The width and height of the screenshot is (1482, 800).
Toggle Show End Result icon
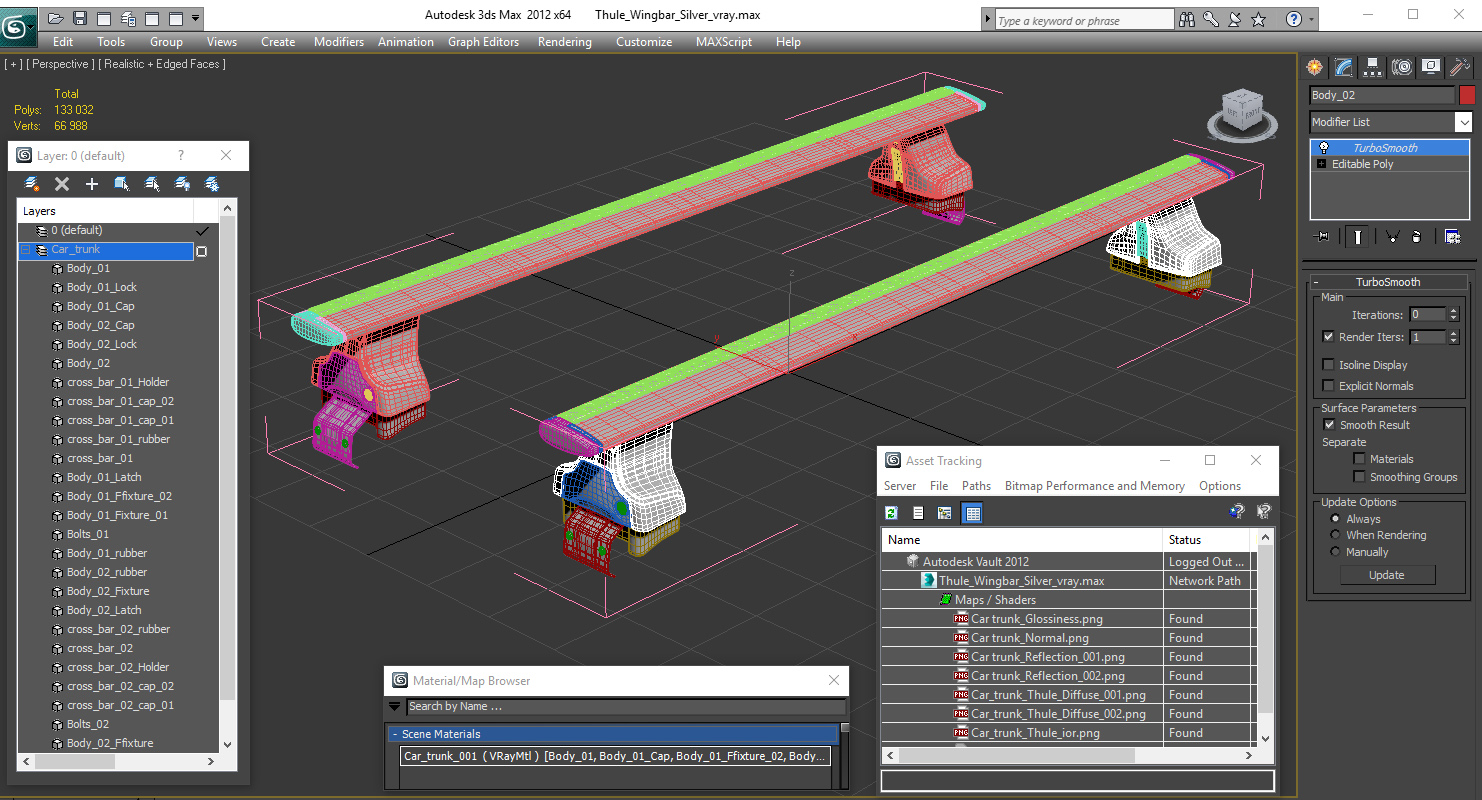pyautogui.click(x=1357, y=237)
